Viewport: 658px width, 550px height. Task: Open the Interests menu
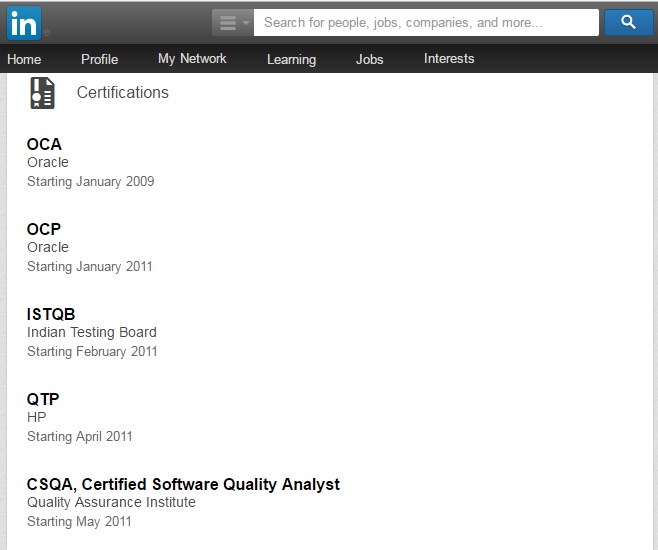pyautogui.click(x=449, y=59)
